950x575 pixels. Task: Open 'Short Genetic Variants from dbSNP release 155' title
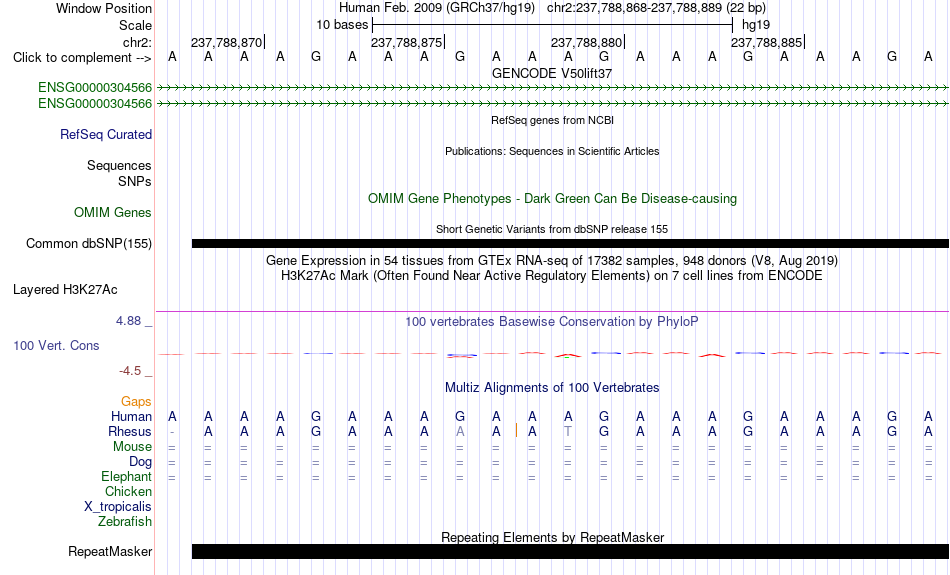coord(552,229)
